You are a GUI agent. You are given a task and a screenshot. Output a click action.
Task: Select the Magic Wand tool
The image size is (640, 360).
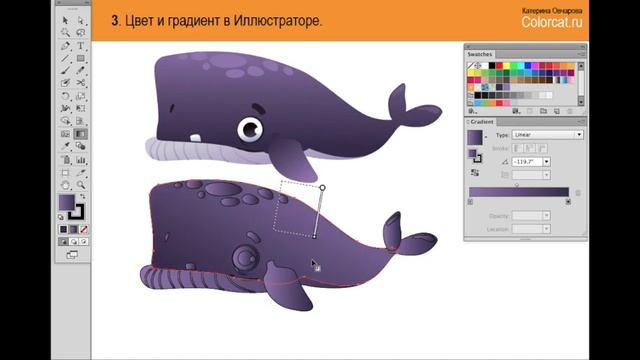click(65, 33)
